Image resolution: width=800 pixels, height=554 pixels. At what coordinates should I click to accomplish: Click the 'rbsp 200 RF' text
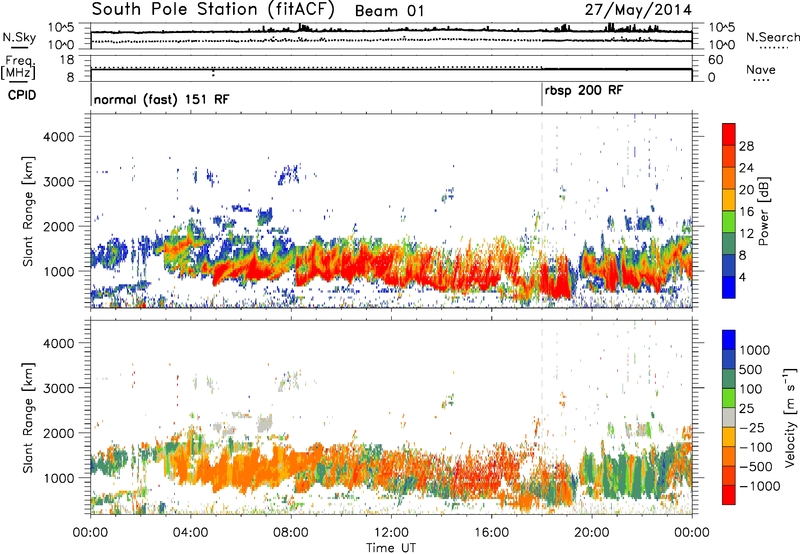(584, 91)
